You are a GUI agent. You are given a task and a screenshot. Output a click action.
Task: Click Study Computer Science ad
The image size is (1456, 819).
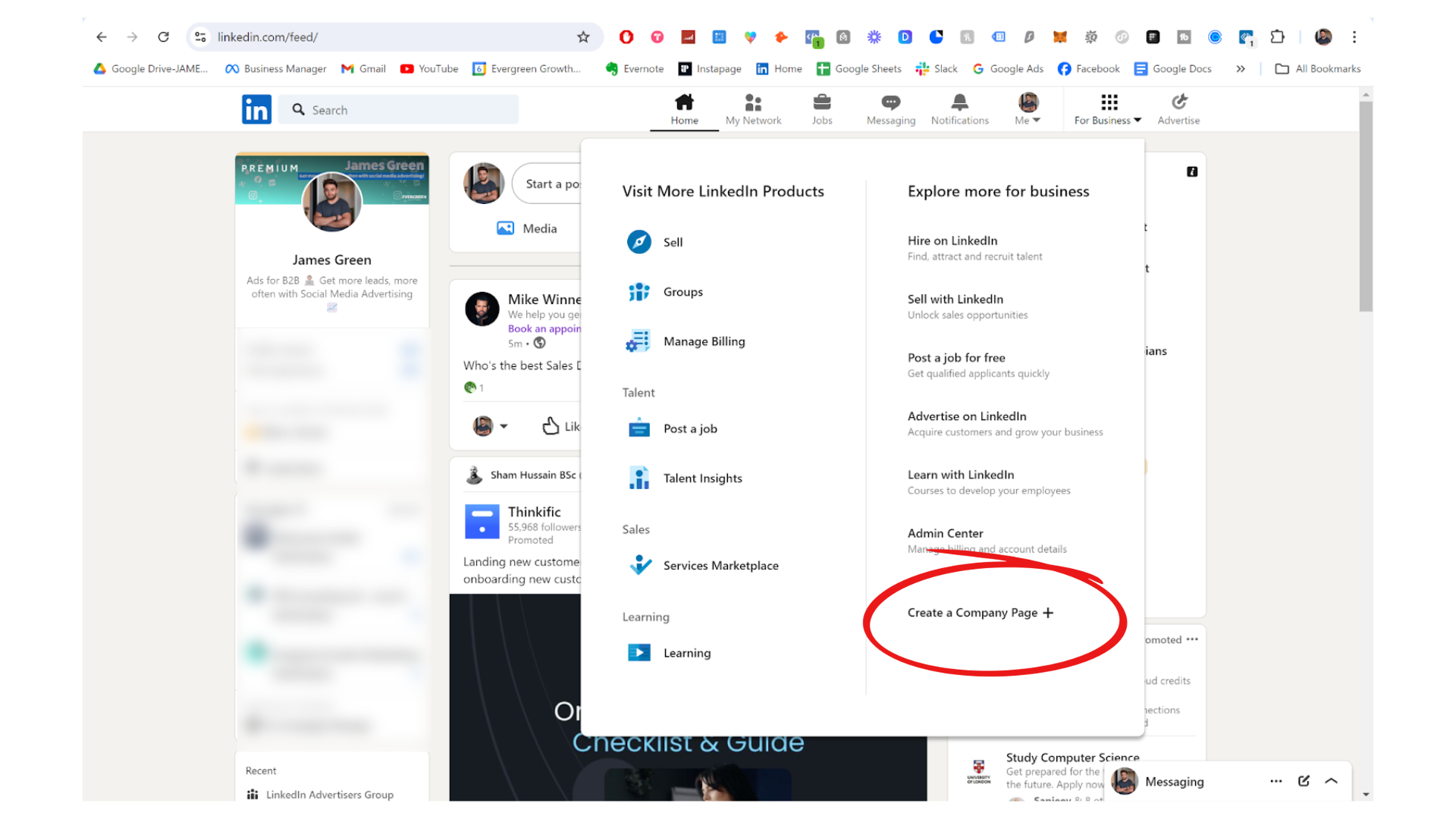click(1072, 758)
